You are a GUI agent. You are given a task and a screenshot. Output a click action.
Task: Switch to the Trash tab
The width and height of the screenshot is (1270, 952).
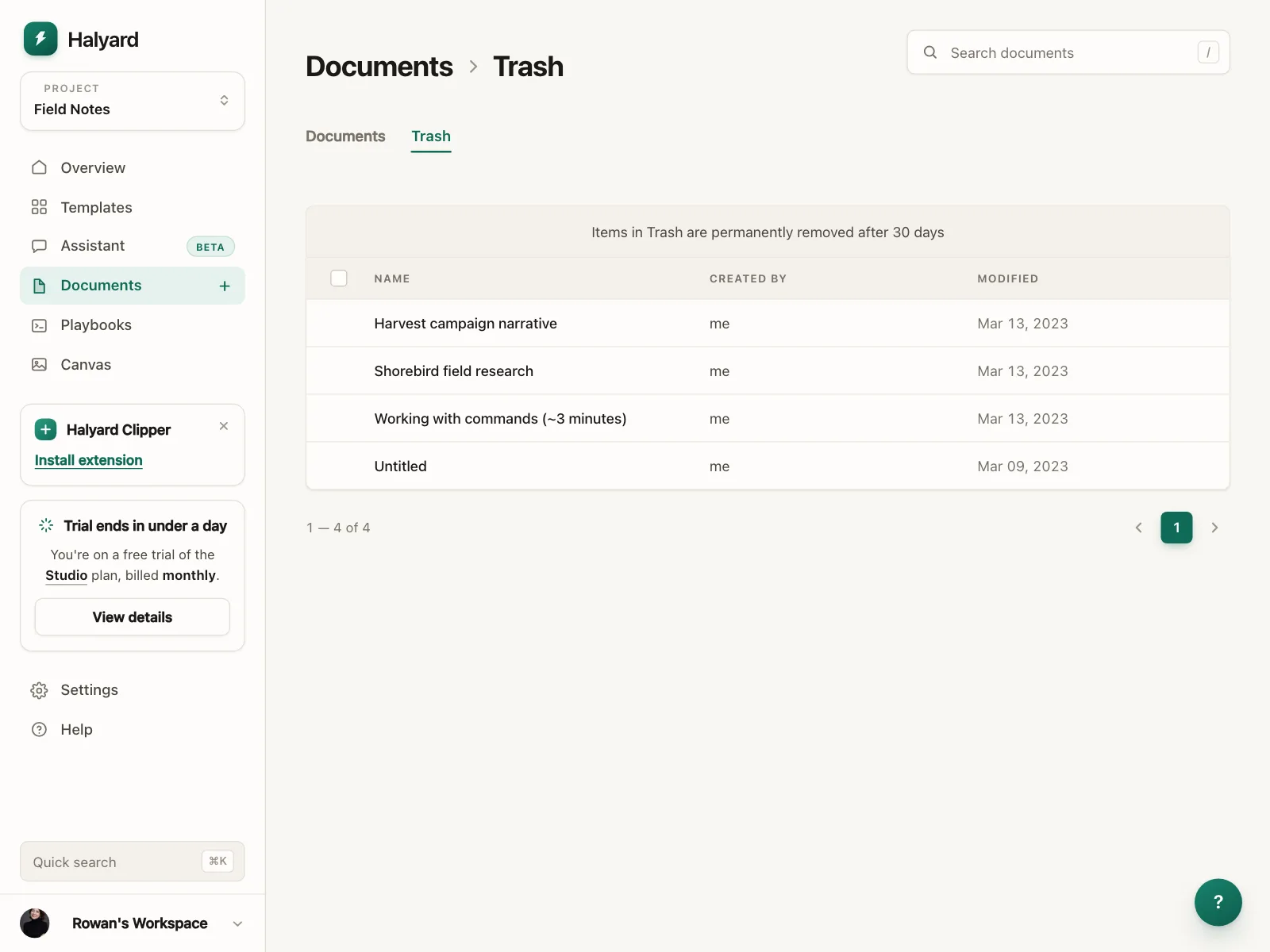click(x=431, y=136)
